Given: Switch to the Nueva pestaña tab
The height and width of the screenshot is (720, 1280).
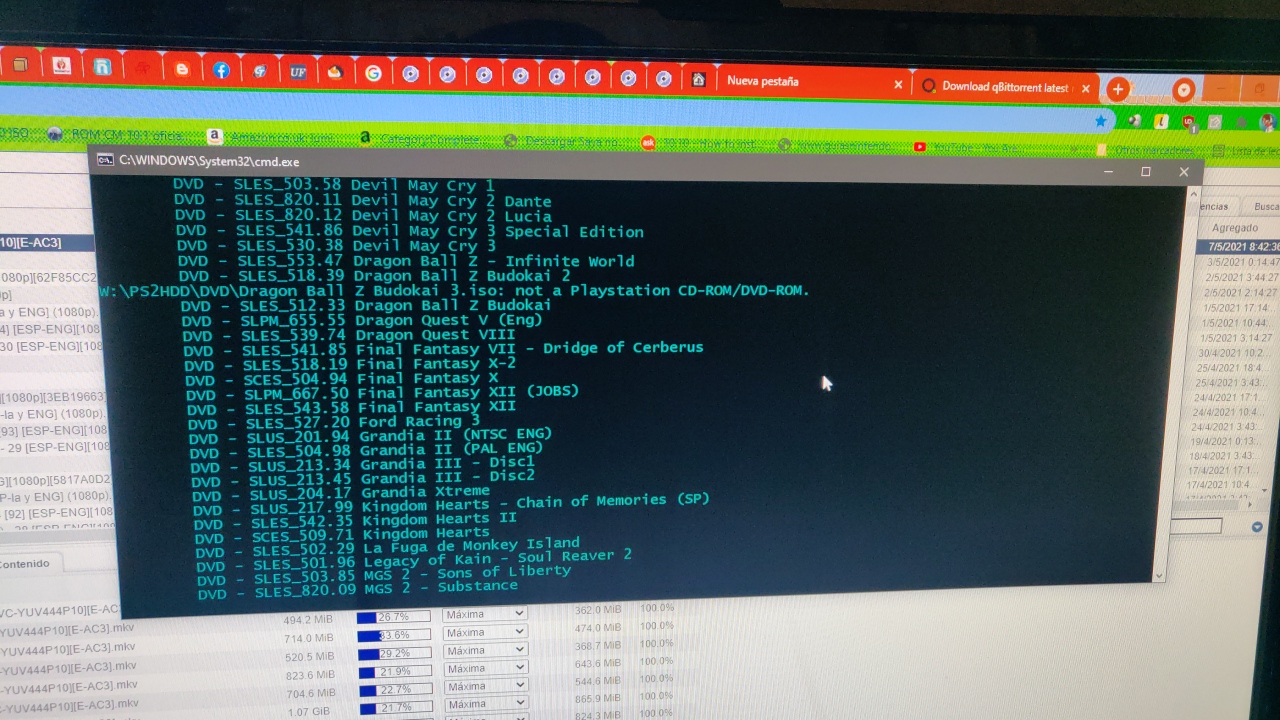Looking at the screenshot, I should pos(810,82).
